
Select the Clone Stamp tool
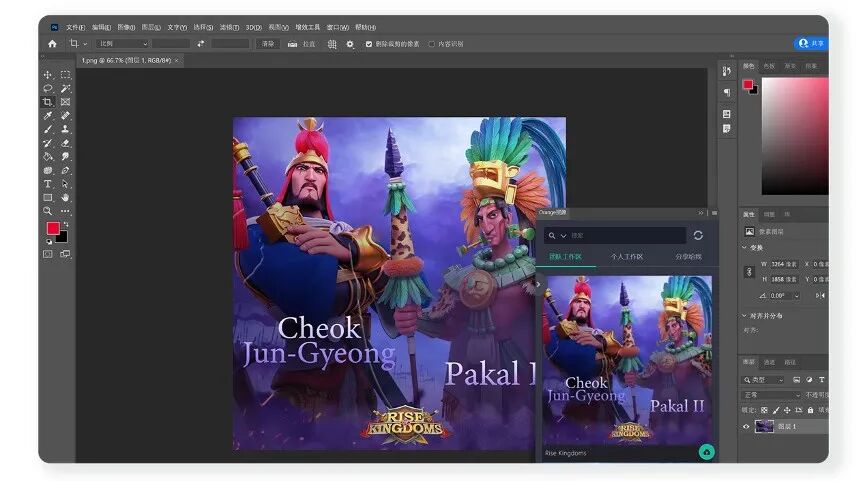[x=65, y=129]
